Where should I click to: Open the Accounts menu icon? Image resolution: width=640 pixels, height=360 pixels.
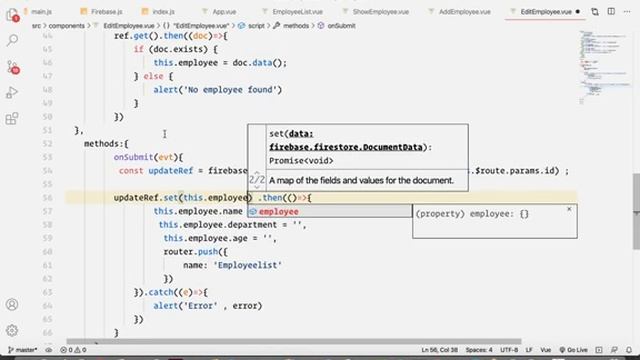coord(12,304)
